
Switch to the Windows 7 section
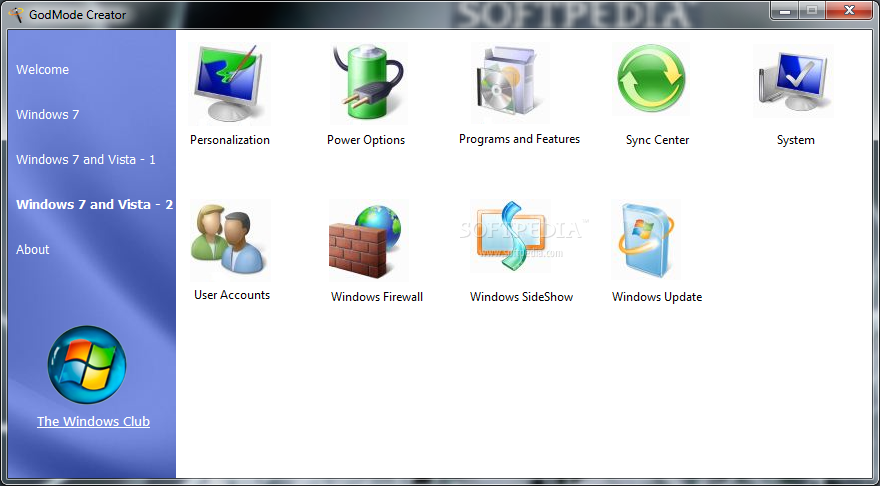pos(48,114)
